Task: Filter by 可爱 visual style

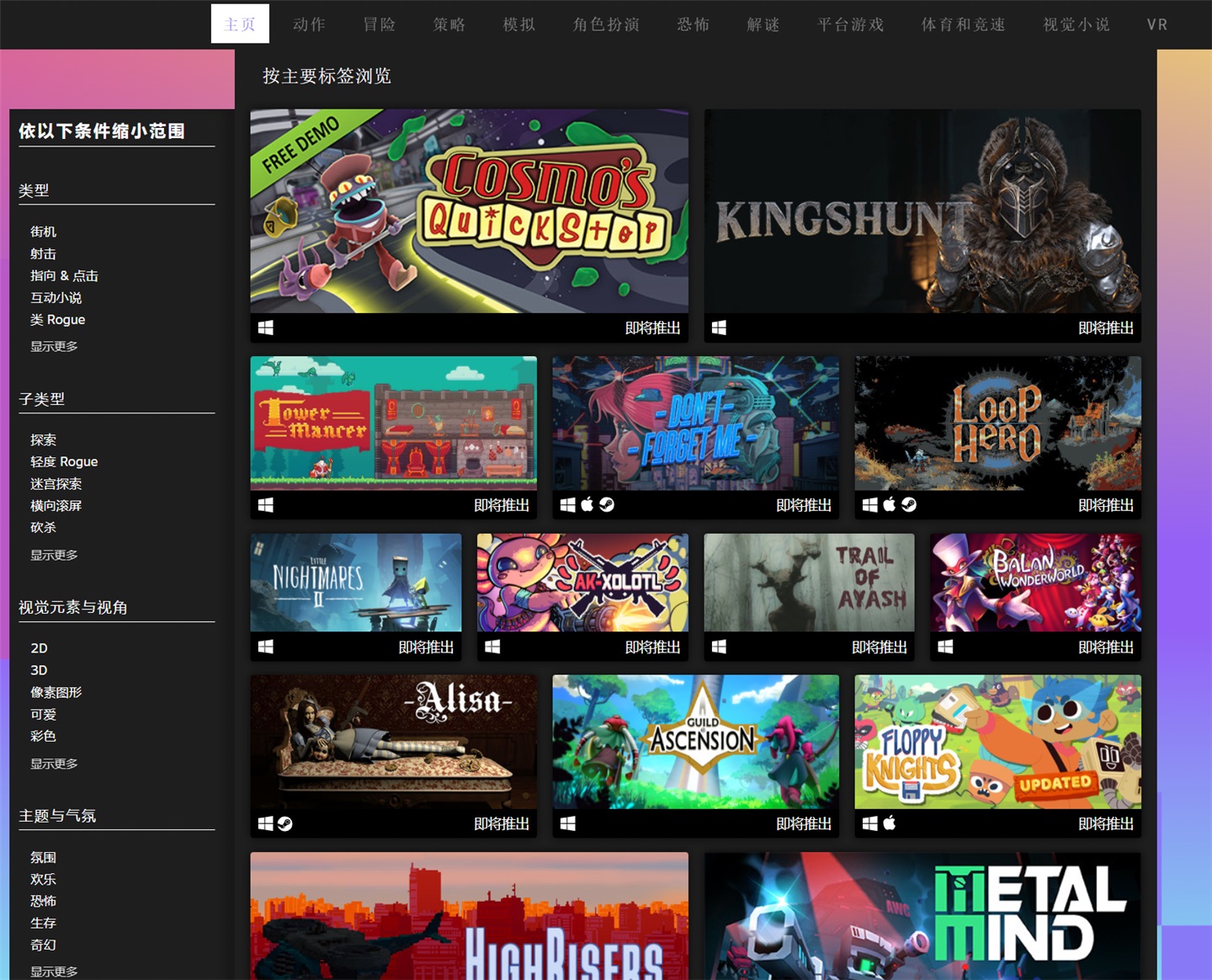Action: pos(44,714)
